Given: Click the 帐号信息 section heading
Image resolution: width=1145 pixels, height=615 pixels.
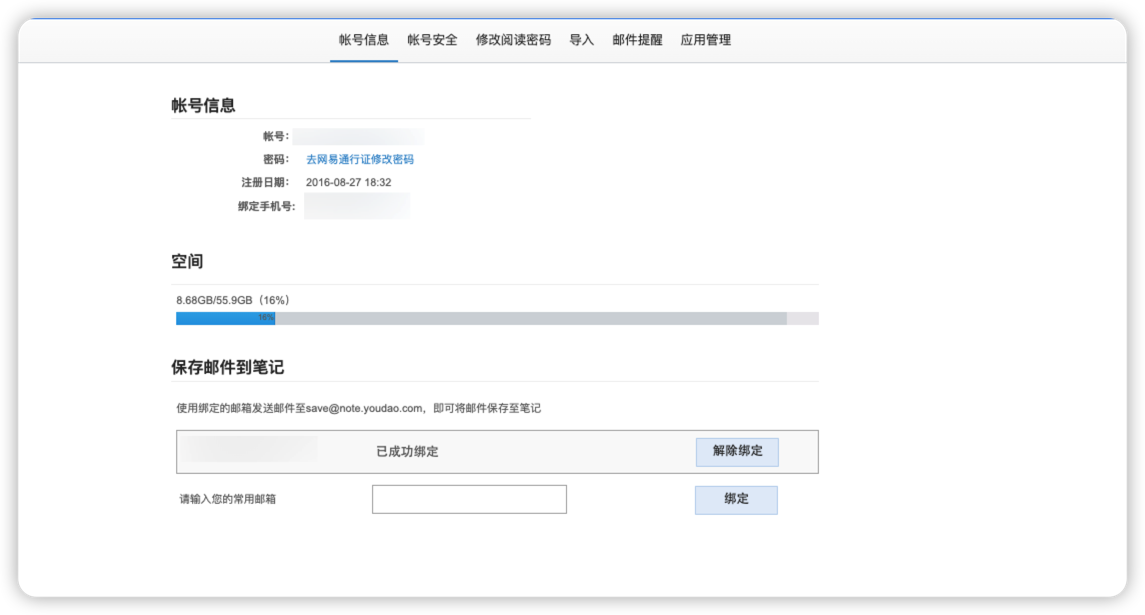Looking at the screenshot, I should point(203,106).
